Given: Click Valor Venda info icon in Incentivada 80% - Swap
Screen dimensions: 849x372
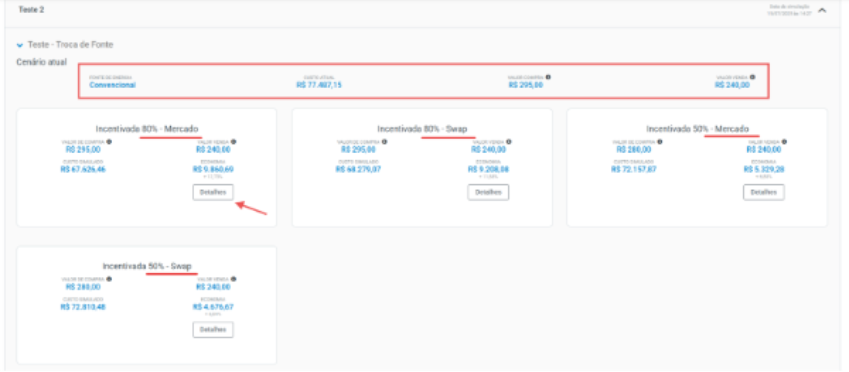Looking at the screenshot, I should [509, 142].
